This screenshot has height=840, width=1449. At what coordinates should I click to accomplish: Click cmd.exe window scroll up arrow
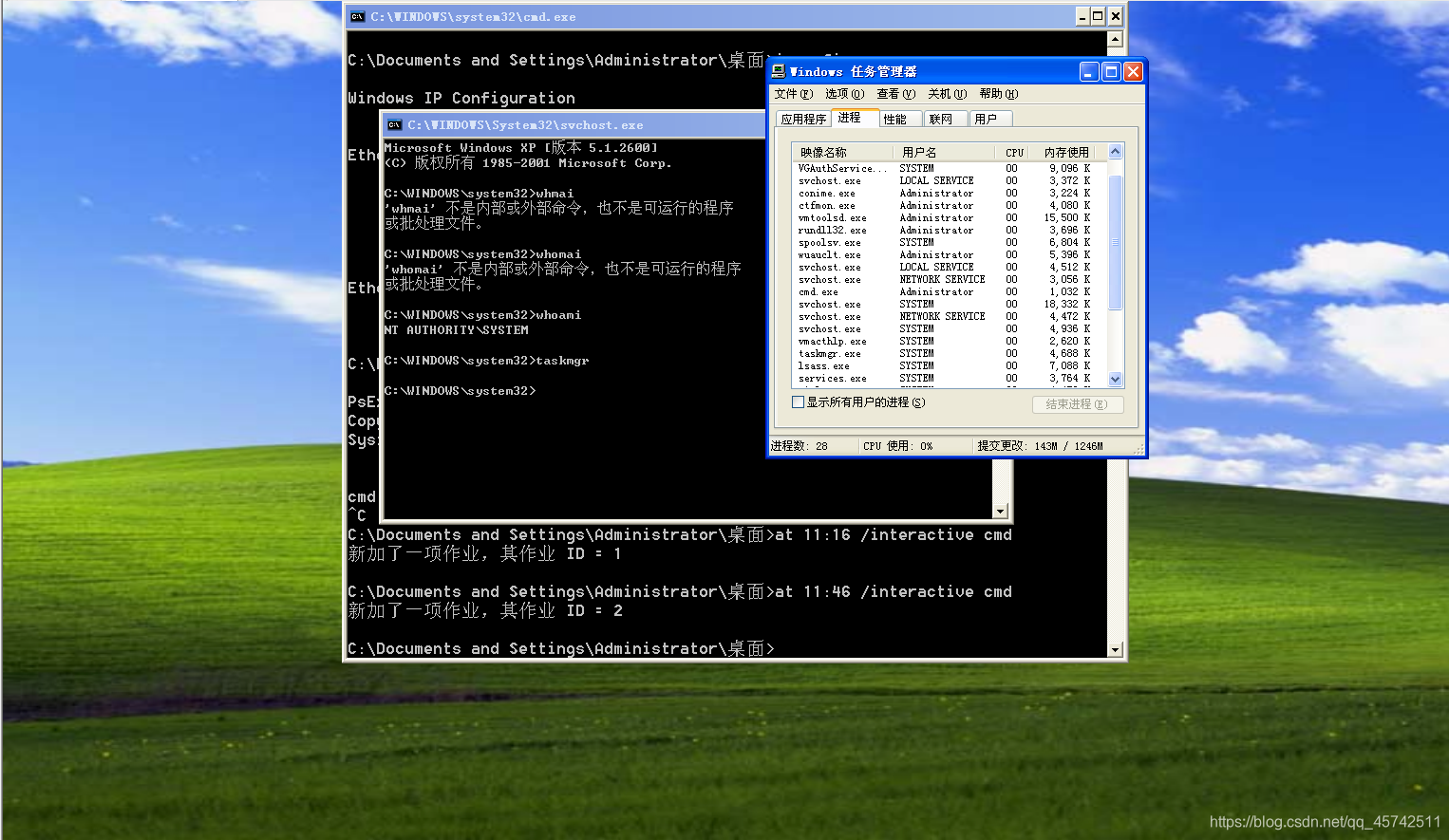click(x=1116, y=39)
